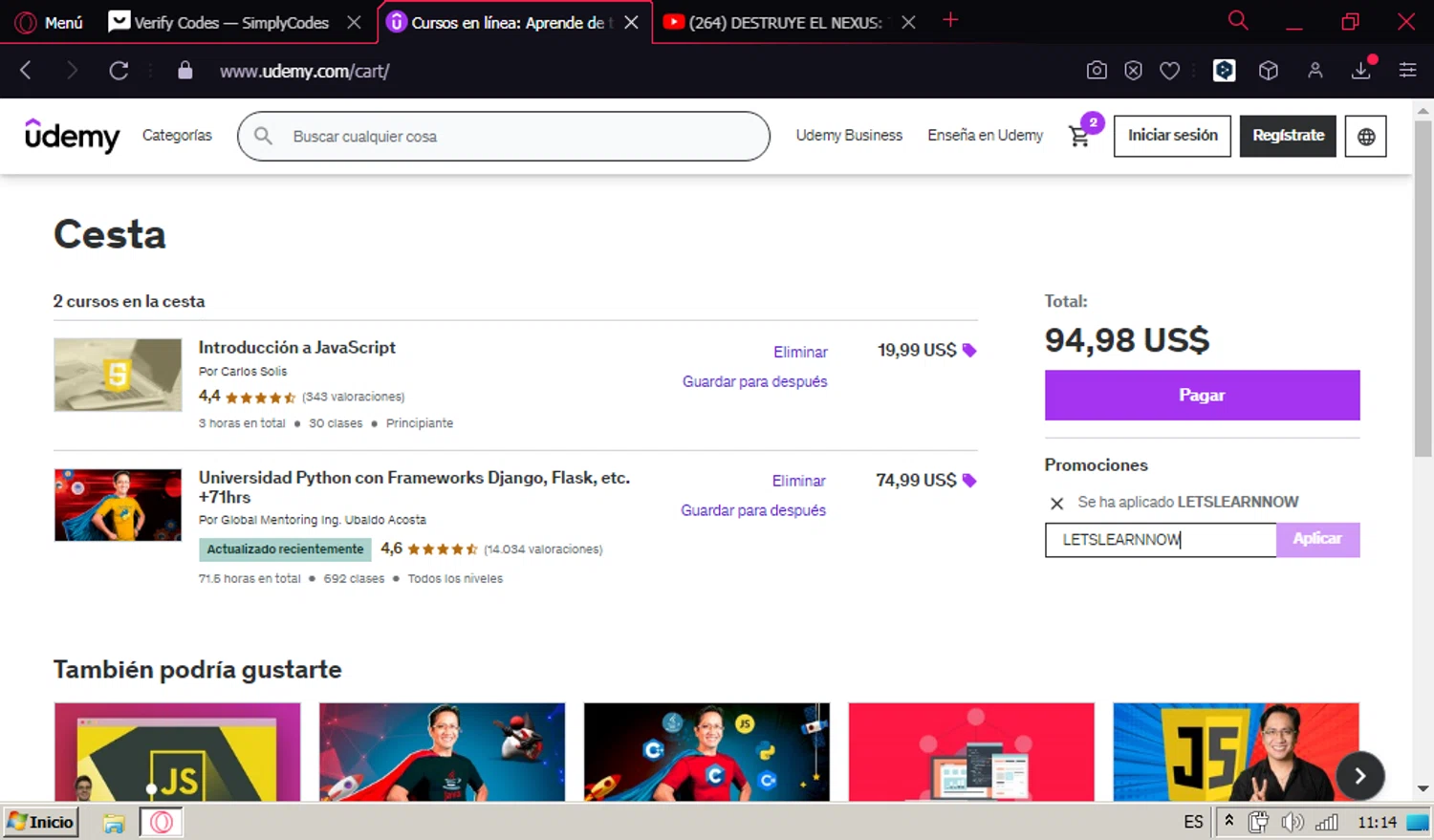Click the globe language selector icon
The width and height of the screenshot is (1434, 840).
click(1365, 137)
